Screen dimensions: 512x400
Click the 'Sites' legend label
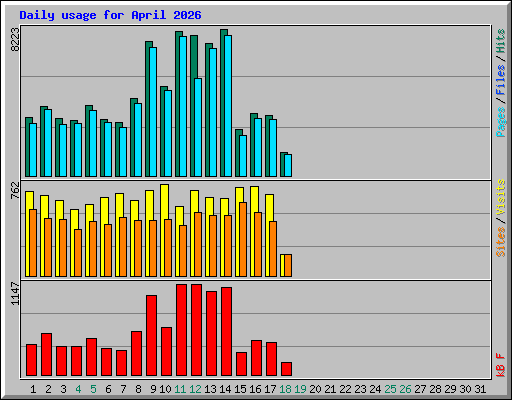click(501, 242)
